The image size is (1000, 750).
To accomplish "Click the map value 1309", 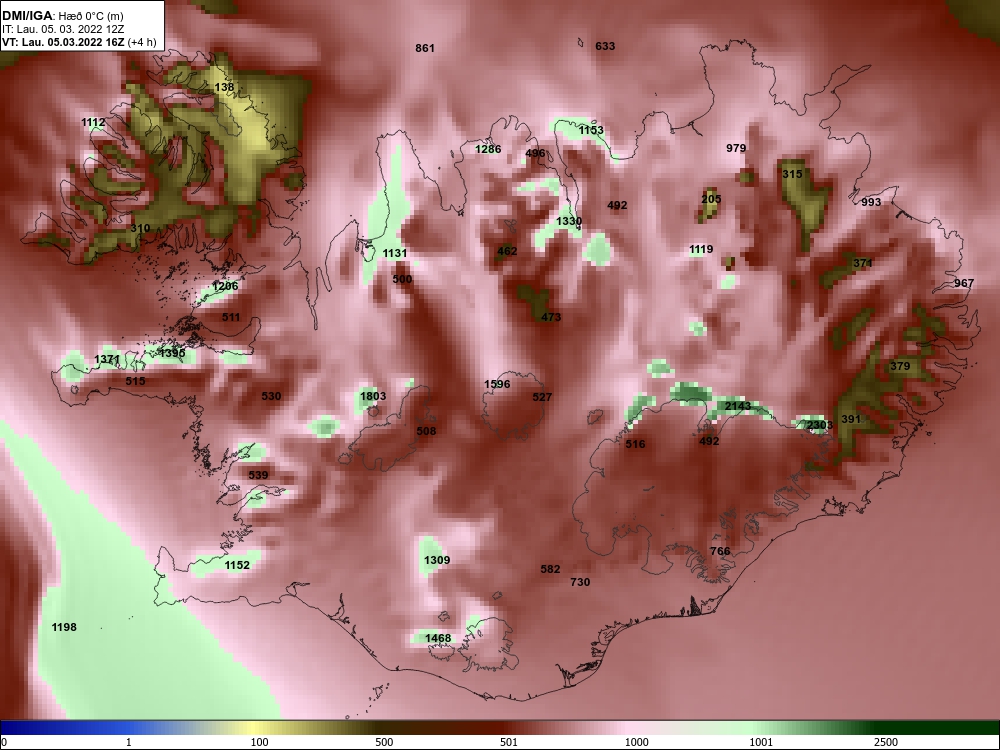I will click(437, 560).
